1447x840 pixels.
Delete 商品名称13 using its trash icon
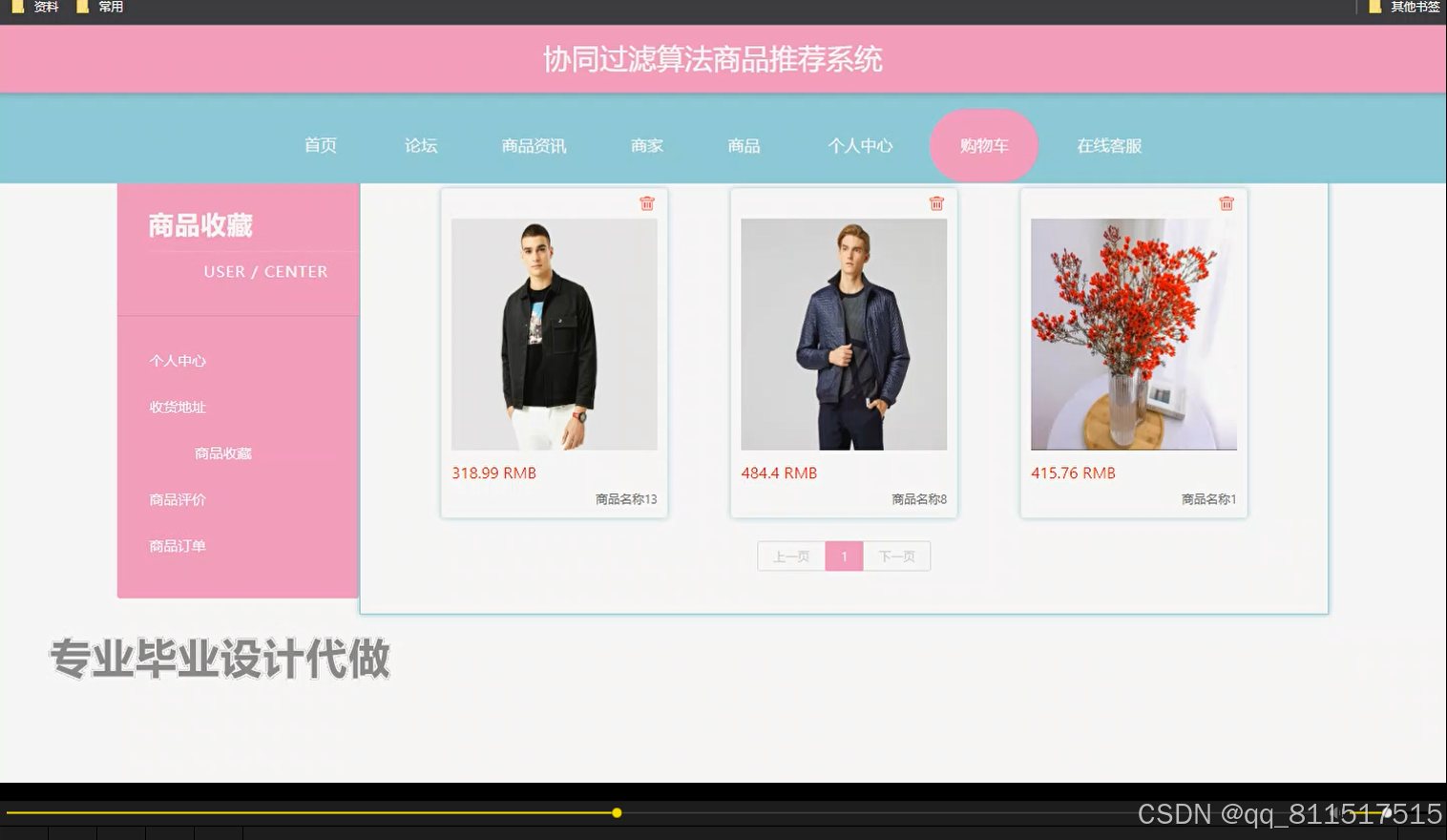[647, 202]
